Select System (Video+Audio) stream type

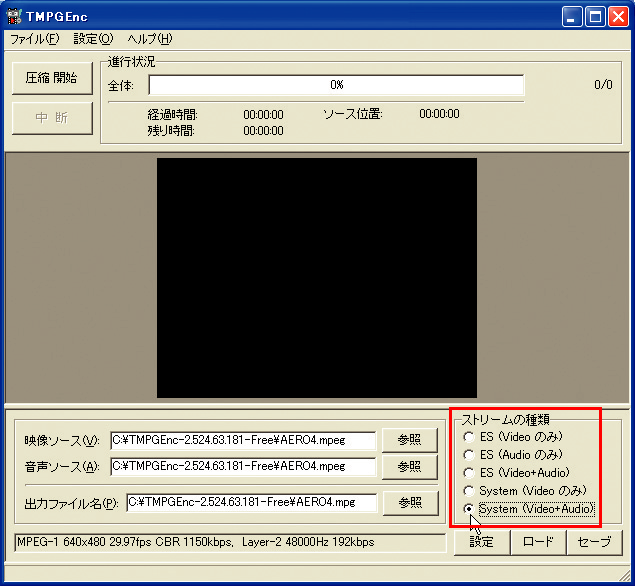click(x=529, y=509)
